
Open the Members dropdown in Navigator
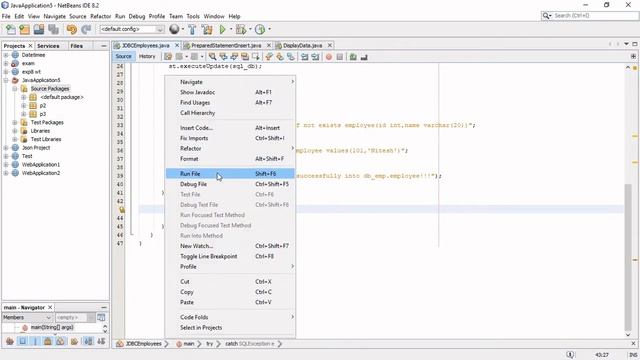tap(27, 317)
